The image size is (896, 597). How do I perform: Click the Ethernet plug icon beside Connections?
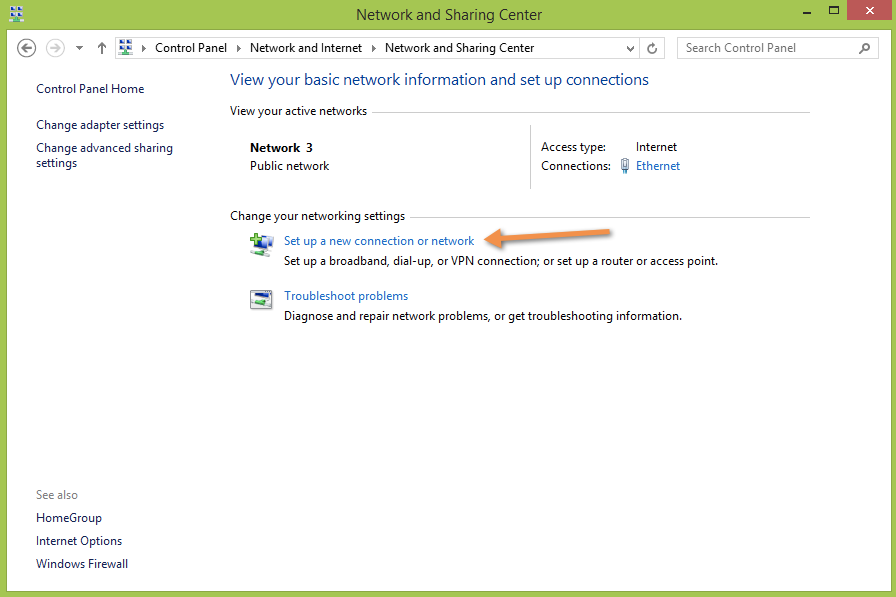pos(625,166)
